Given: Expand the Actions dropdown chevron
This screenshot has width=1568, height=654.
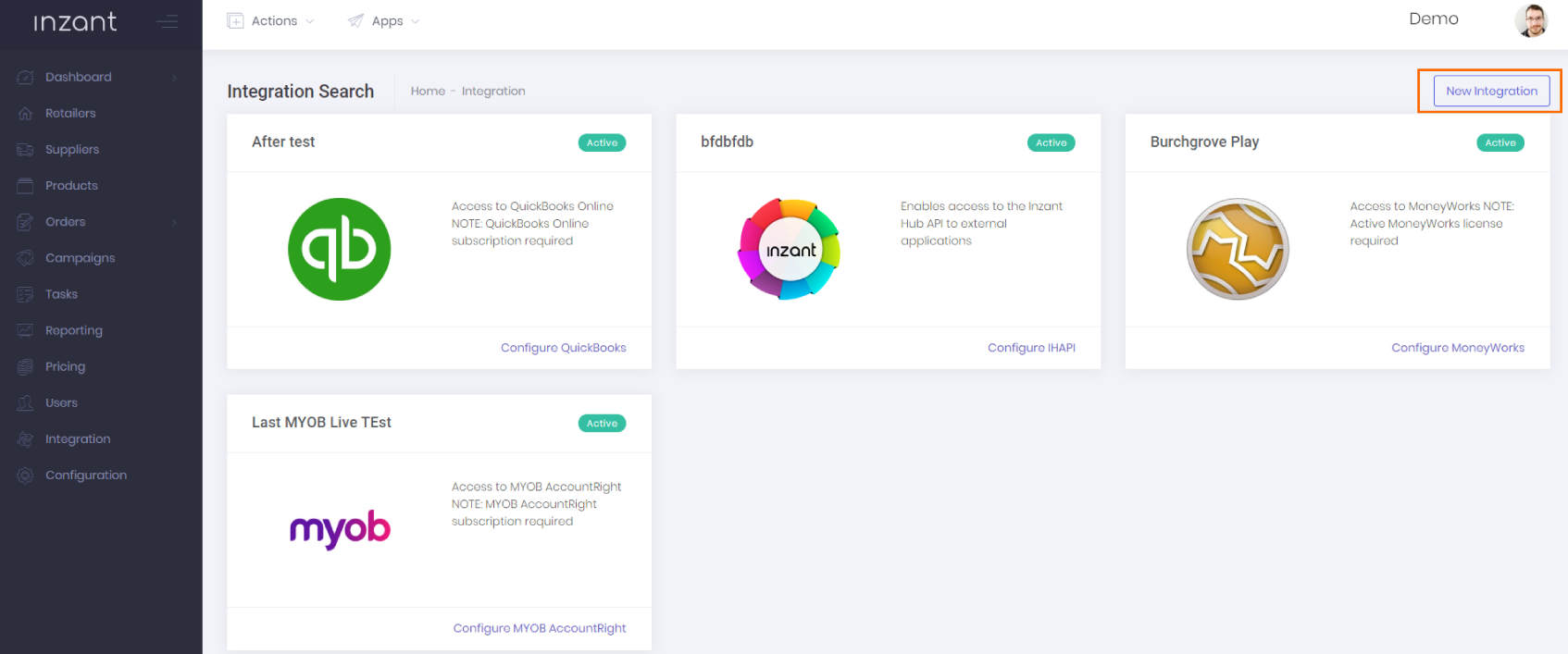Looking at the screenshot, I should click(310, 21).
